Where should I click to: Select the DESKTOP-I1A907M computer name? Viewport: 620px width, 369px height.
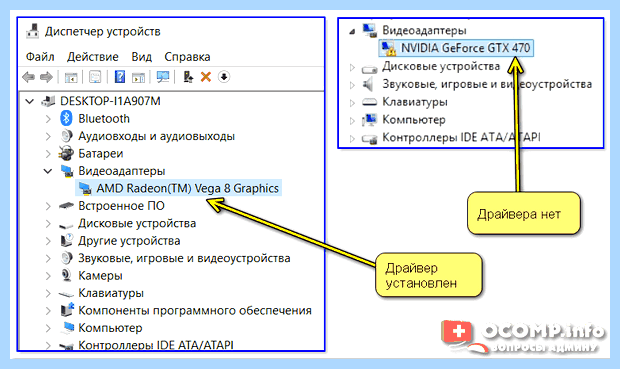coord(110,101)
